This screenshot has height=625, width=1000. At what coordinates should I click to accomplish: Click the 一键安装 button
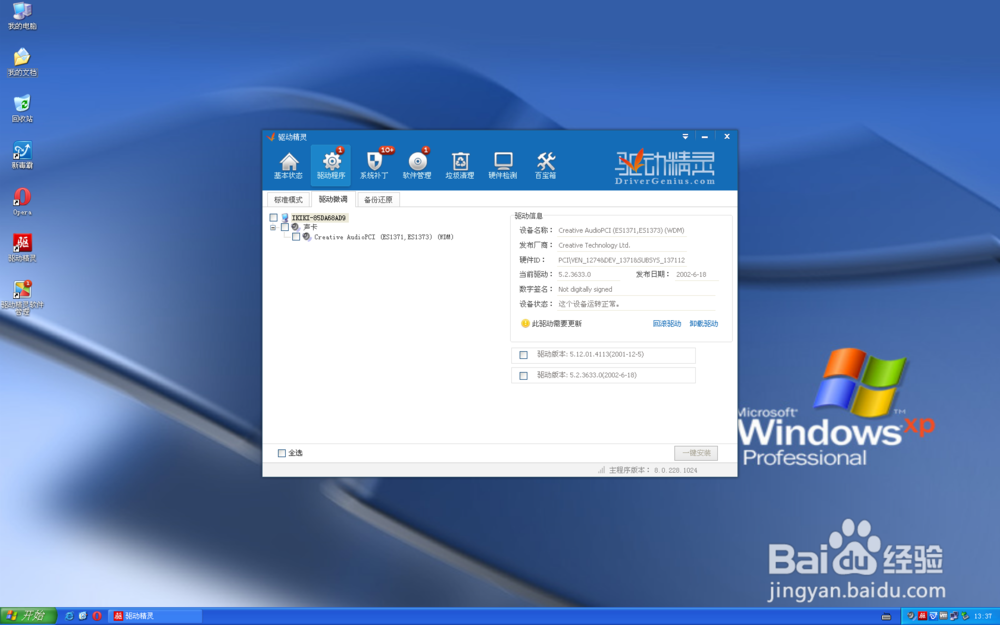(x=696, y=453)
